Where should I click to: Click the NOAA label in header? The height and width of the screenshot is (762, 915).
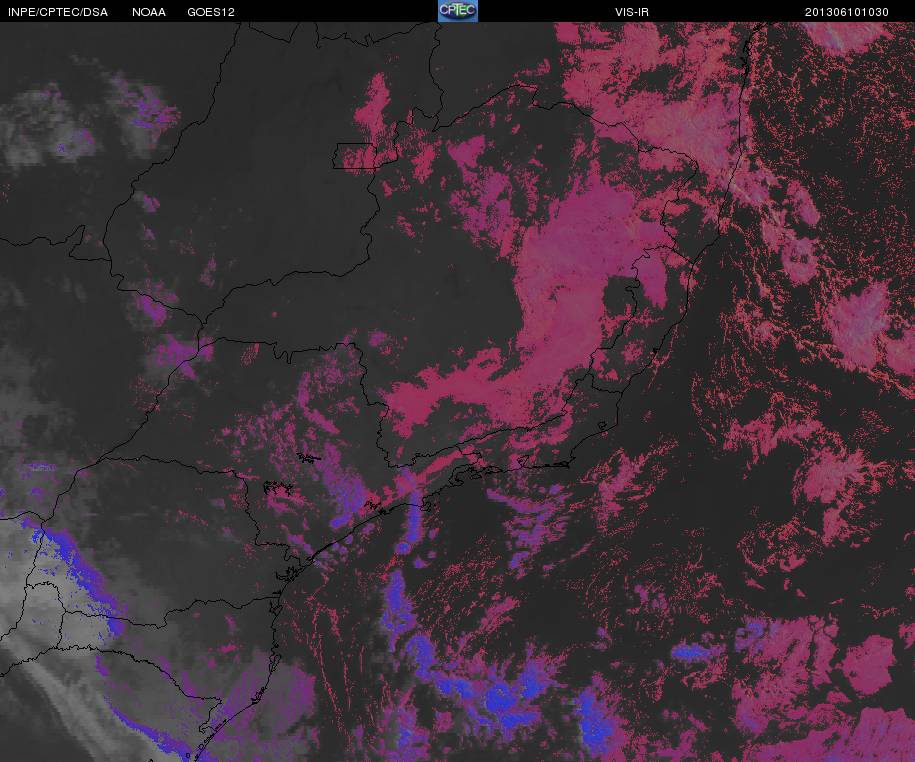[149, 12]
